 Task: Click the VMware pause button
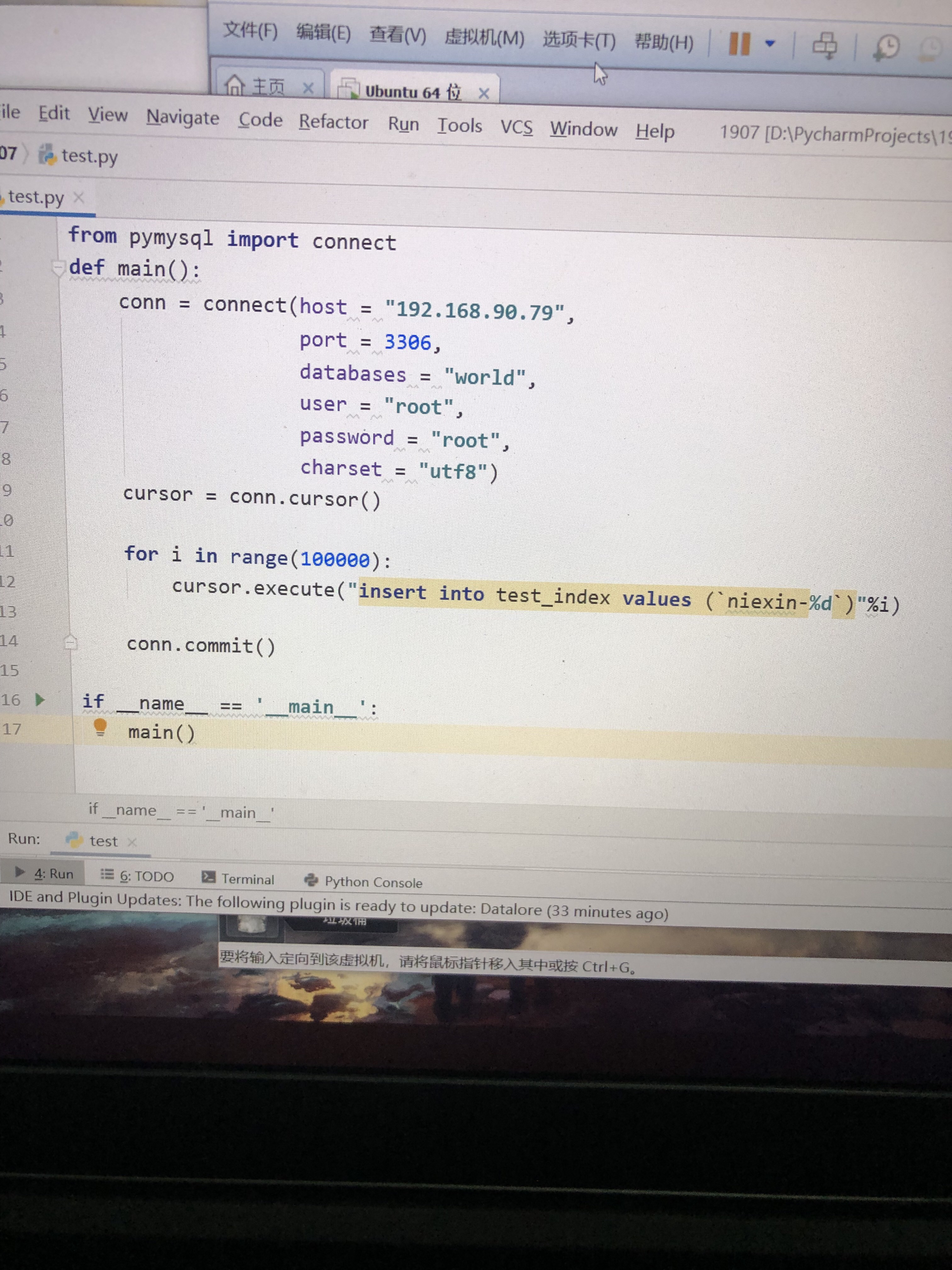pyautogui.click(x=739, y=44)
